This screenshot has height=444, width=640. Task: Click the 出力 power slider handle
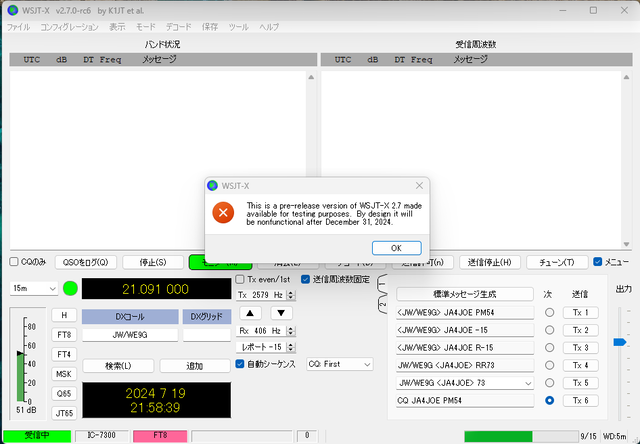(x=620, y=342)
